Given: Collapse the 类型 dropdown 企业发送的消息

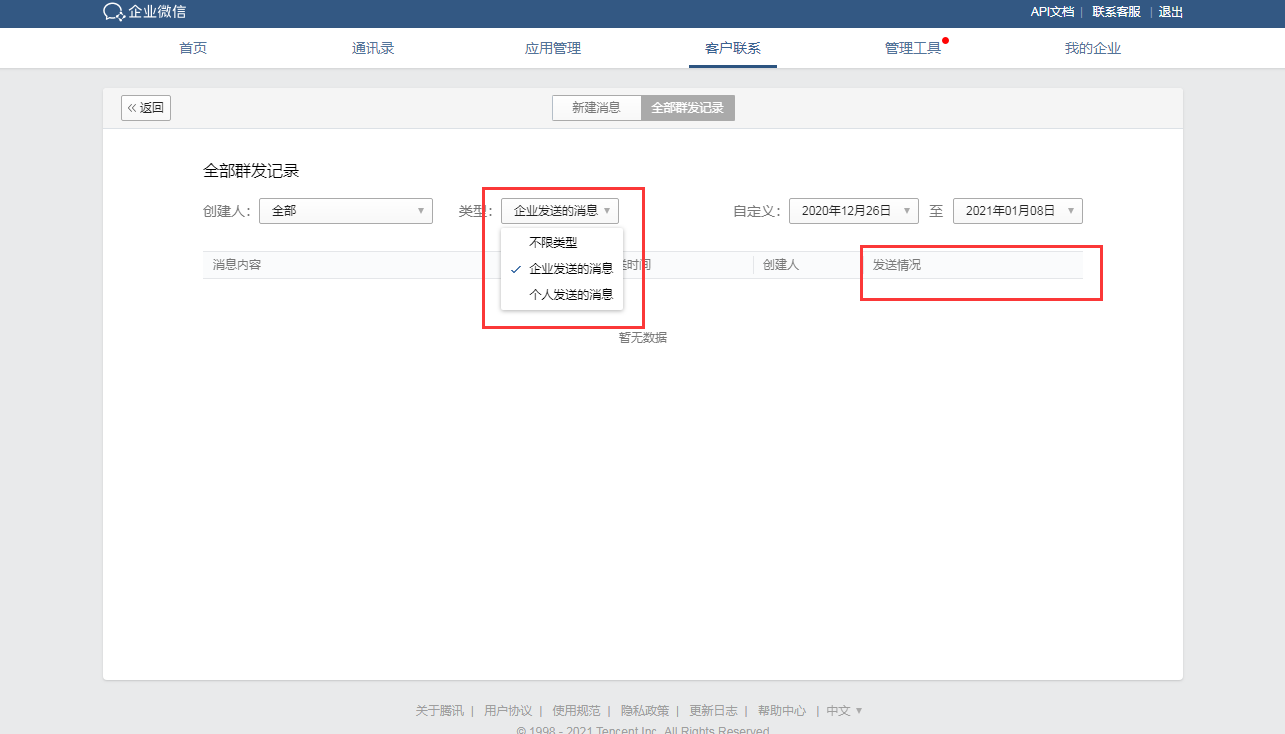Looking at the screenshot, I should (560, 211).
